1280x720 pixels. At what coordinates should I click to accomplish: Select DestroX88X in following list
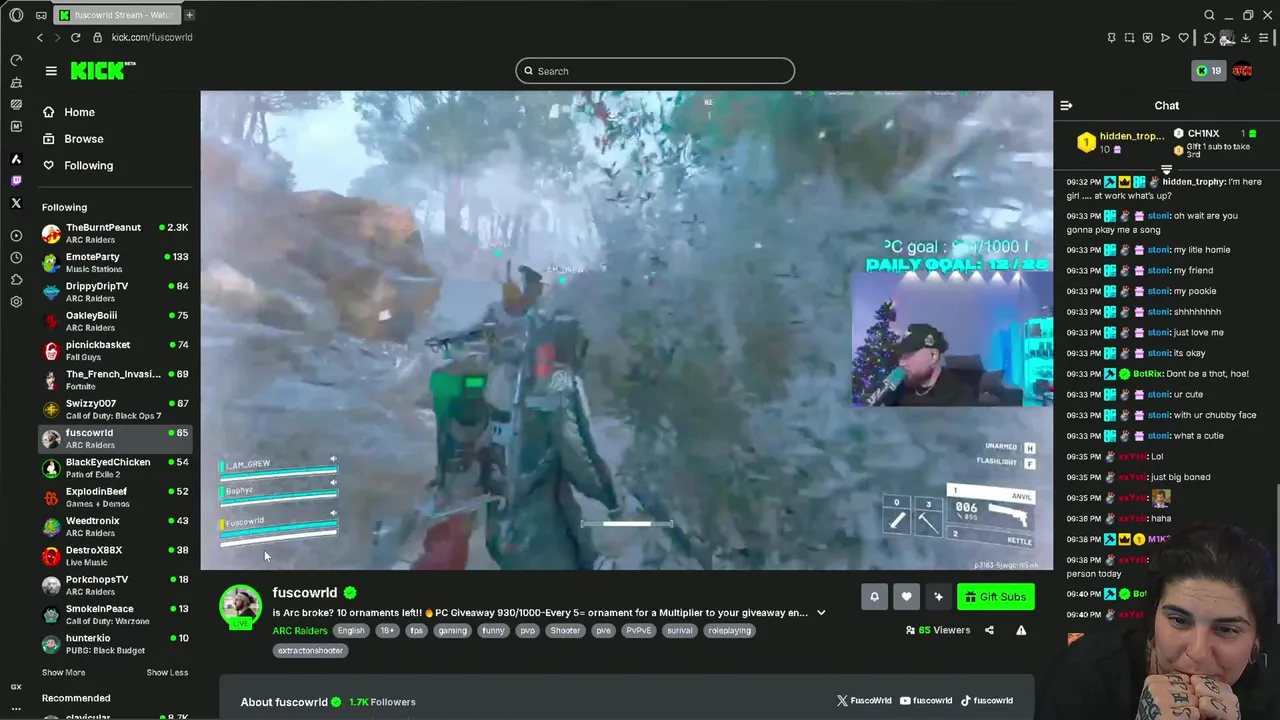[x=115, y=556]
